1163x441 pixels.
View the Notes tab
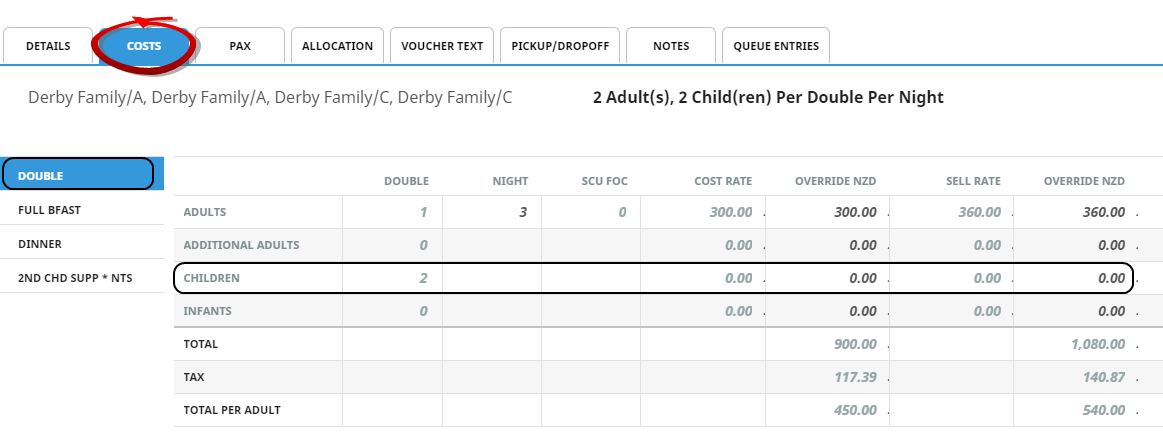pos(671,46)
